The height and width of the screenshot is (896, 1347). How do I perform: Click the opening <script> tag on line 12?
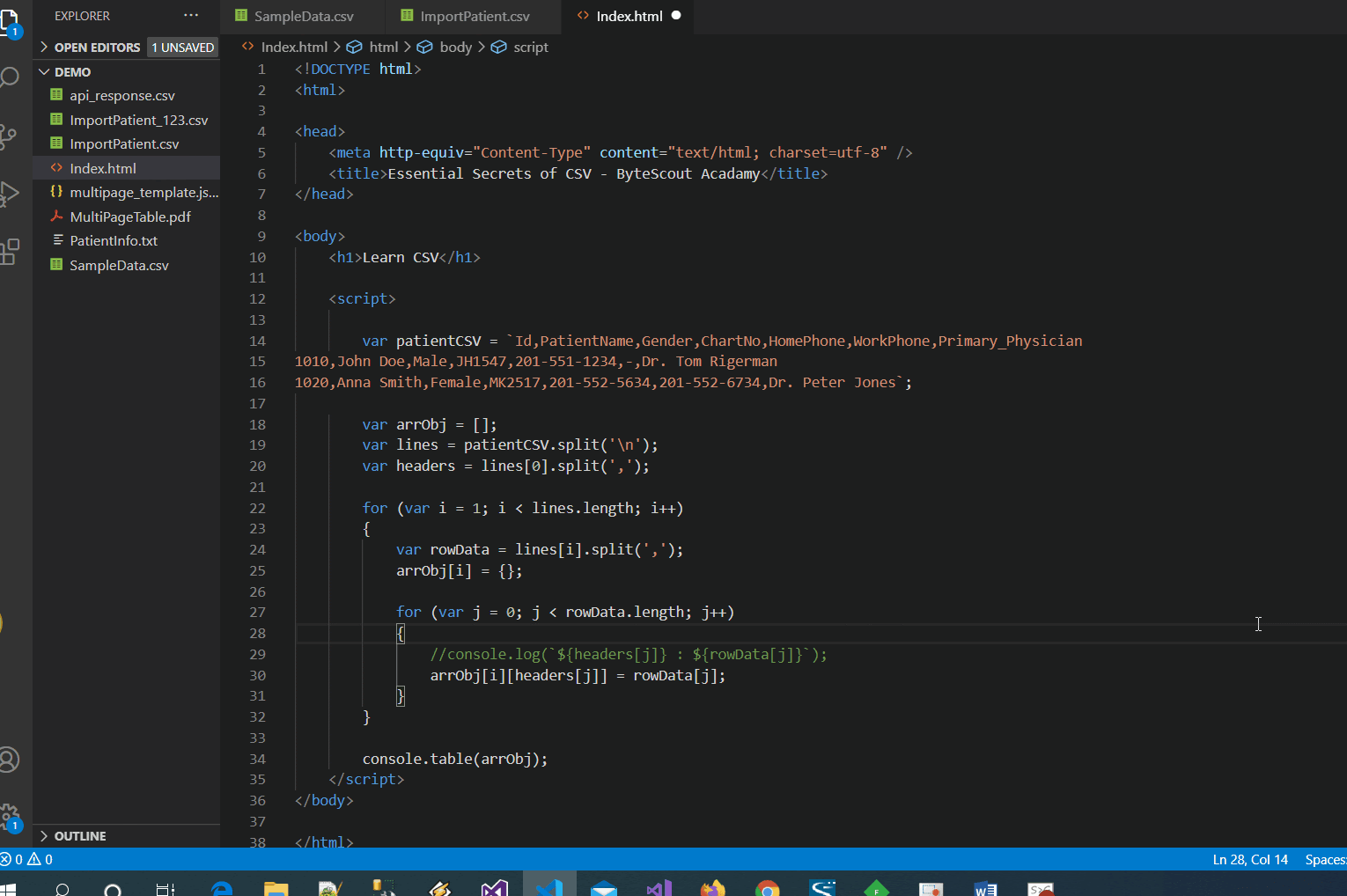pyautogui.click(x=362, y=298)
